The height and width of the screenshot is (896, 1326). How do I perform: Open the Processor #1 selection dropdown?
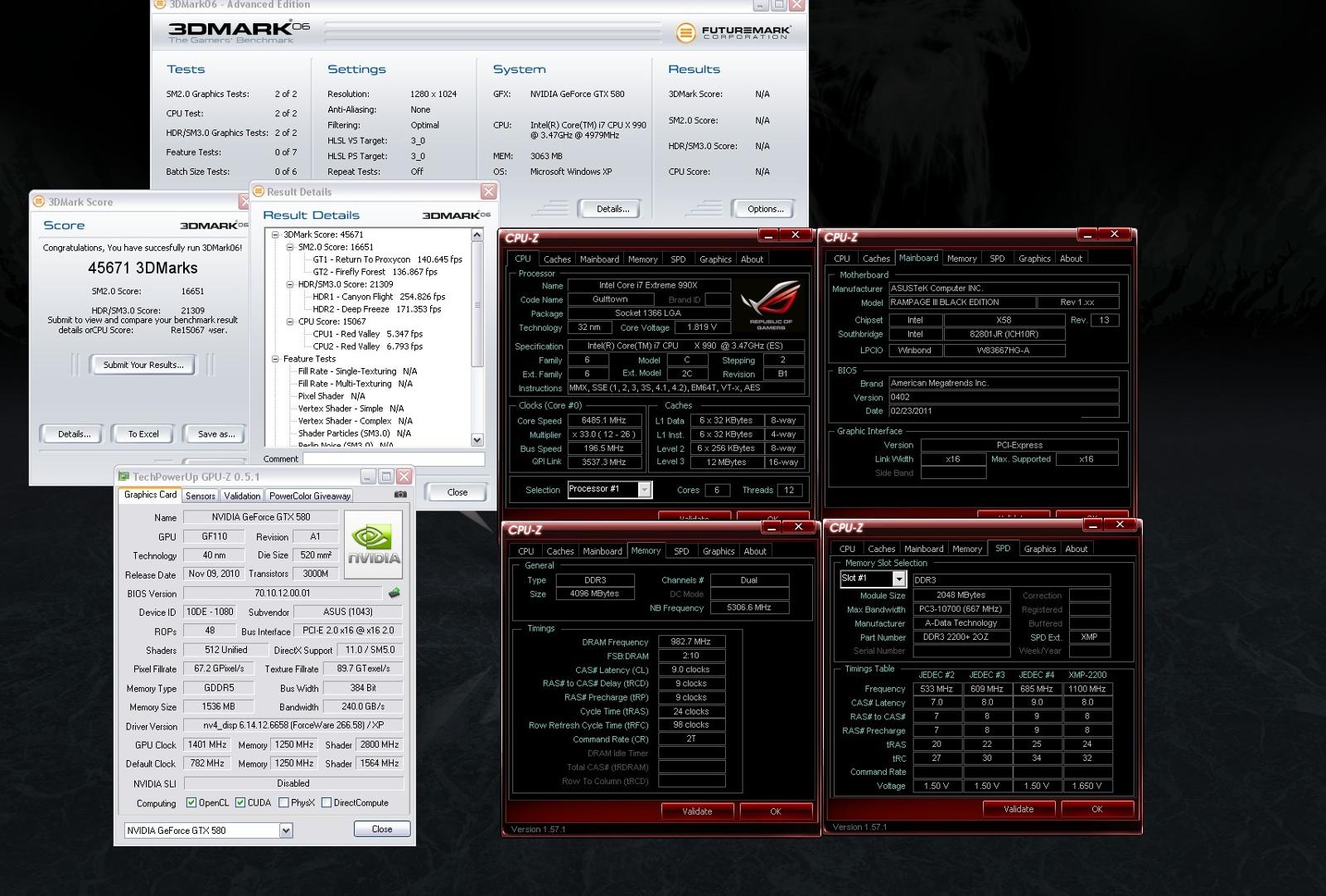tap(644, 490)
